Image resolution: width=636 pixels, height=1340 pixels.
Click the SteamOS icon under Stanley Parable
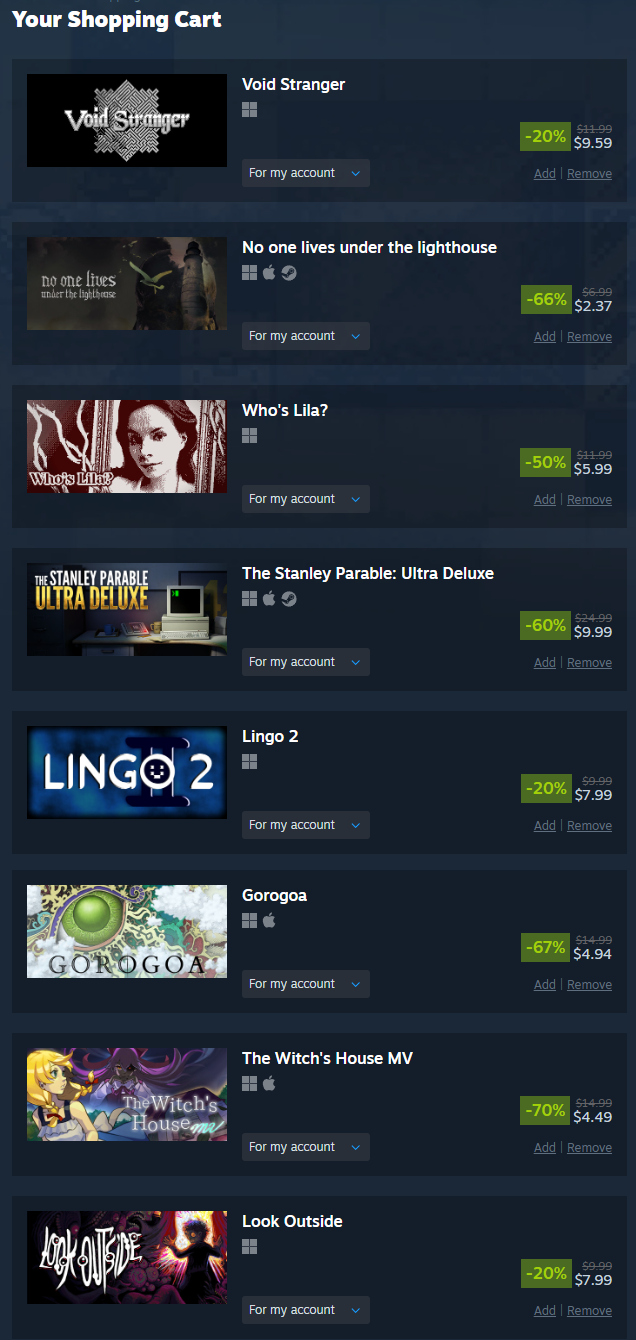click(289, 599)
